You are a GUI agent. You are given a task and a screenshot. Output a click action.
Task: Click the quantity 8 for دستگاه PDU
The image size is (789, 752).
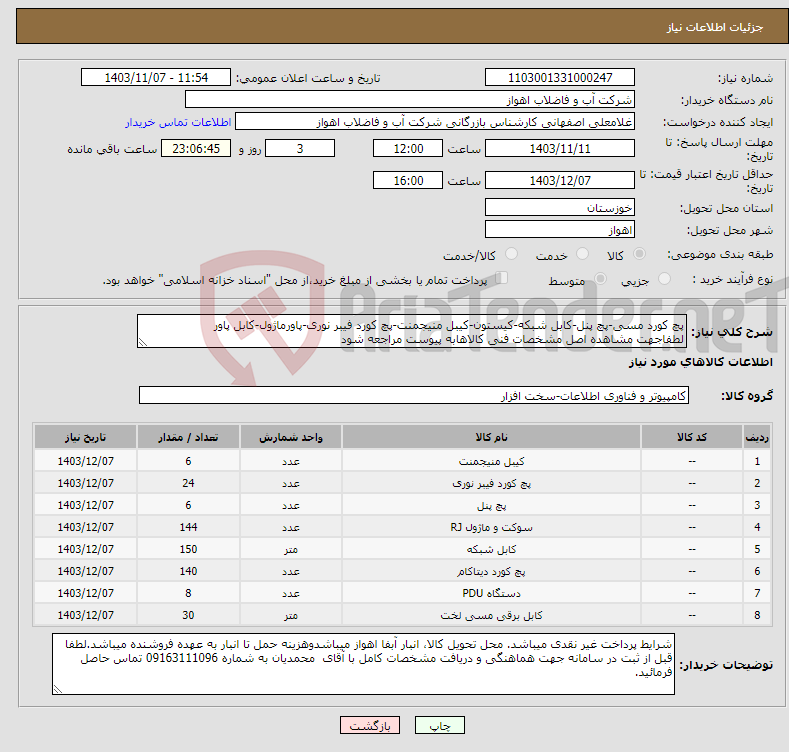[x=188, y=593]
